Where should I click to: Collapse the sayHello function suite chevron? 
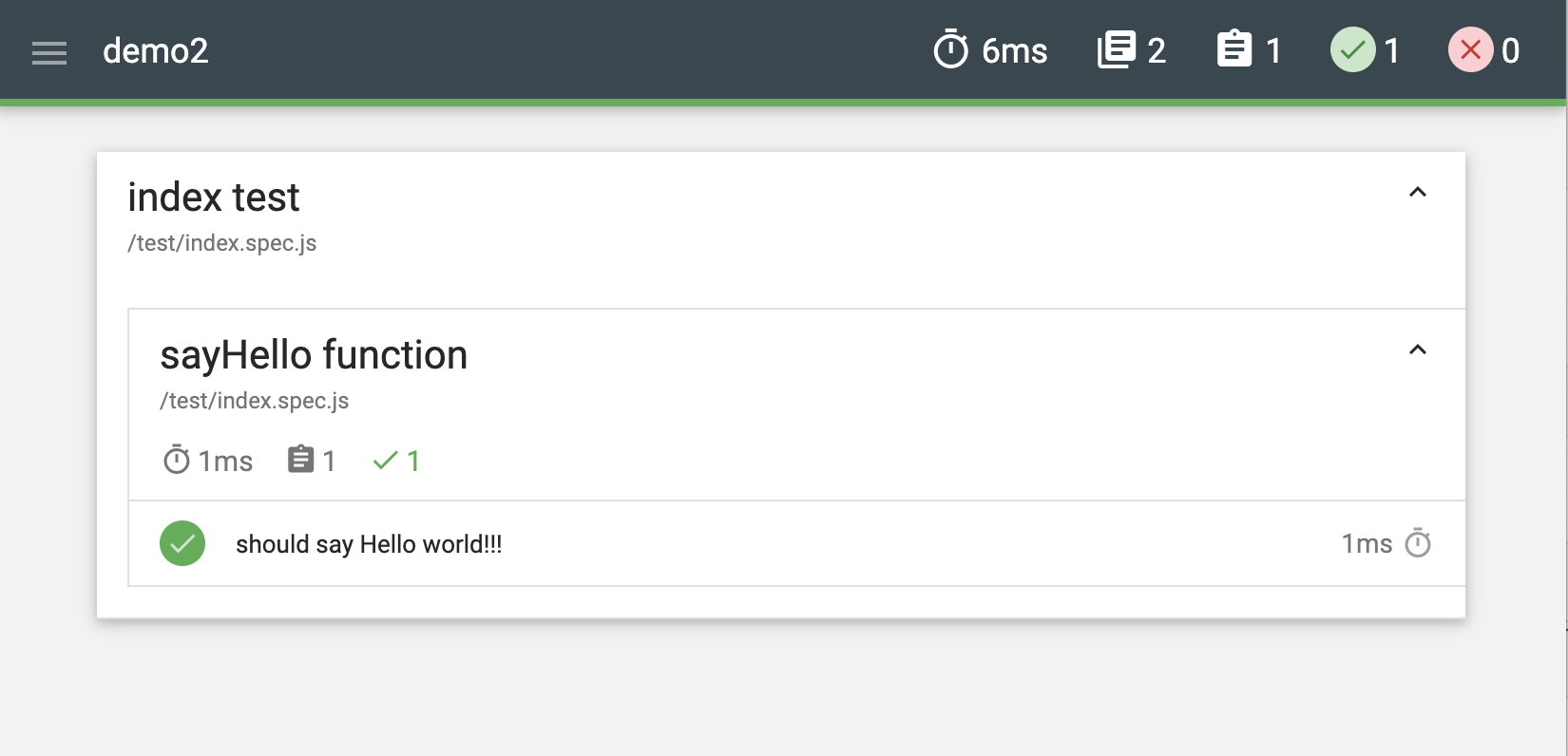click(x=1417, y=350)
